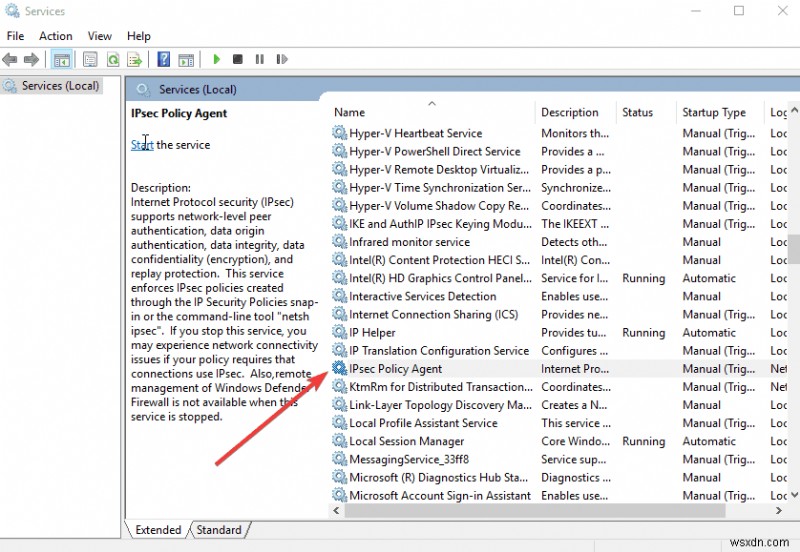Click gear icon of Hyper-V PowerShell Direct Service
The height and width of the screenshot is (552, 800).
click(339, 151)
